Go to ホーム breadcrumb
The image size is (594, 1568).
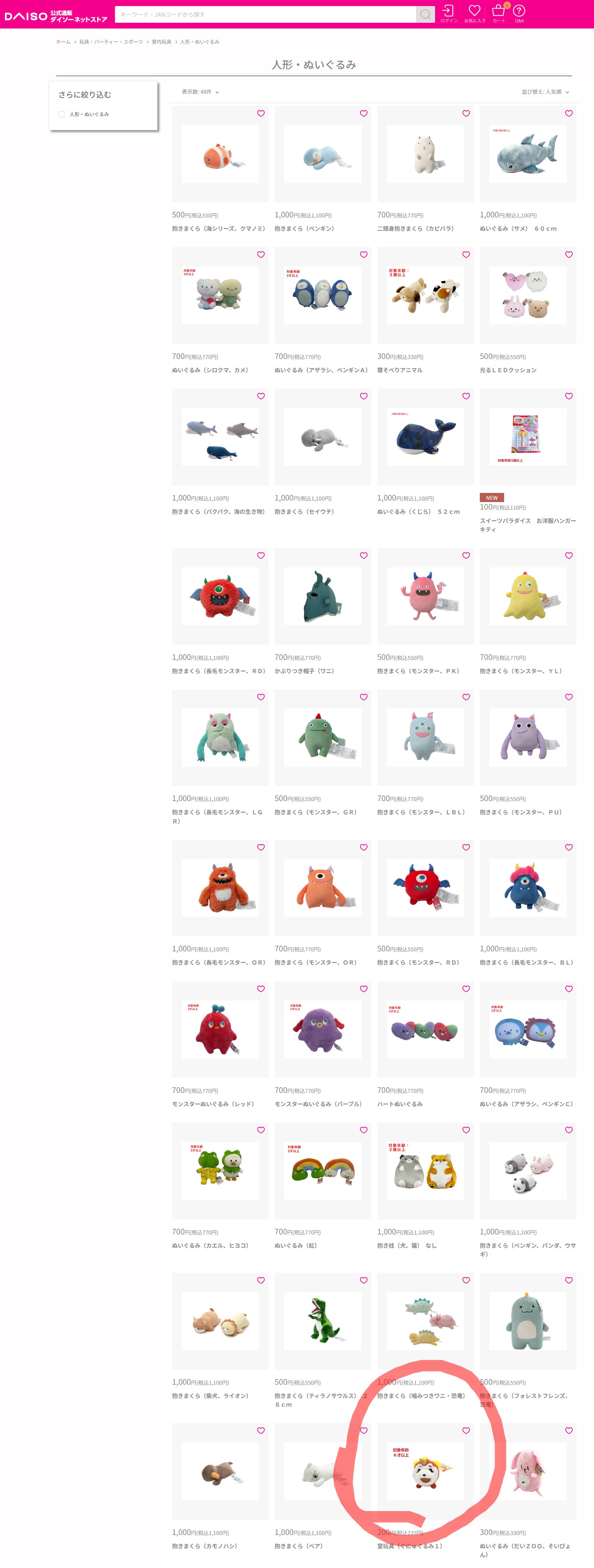63,42
